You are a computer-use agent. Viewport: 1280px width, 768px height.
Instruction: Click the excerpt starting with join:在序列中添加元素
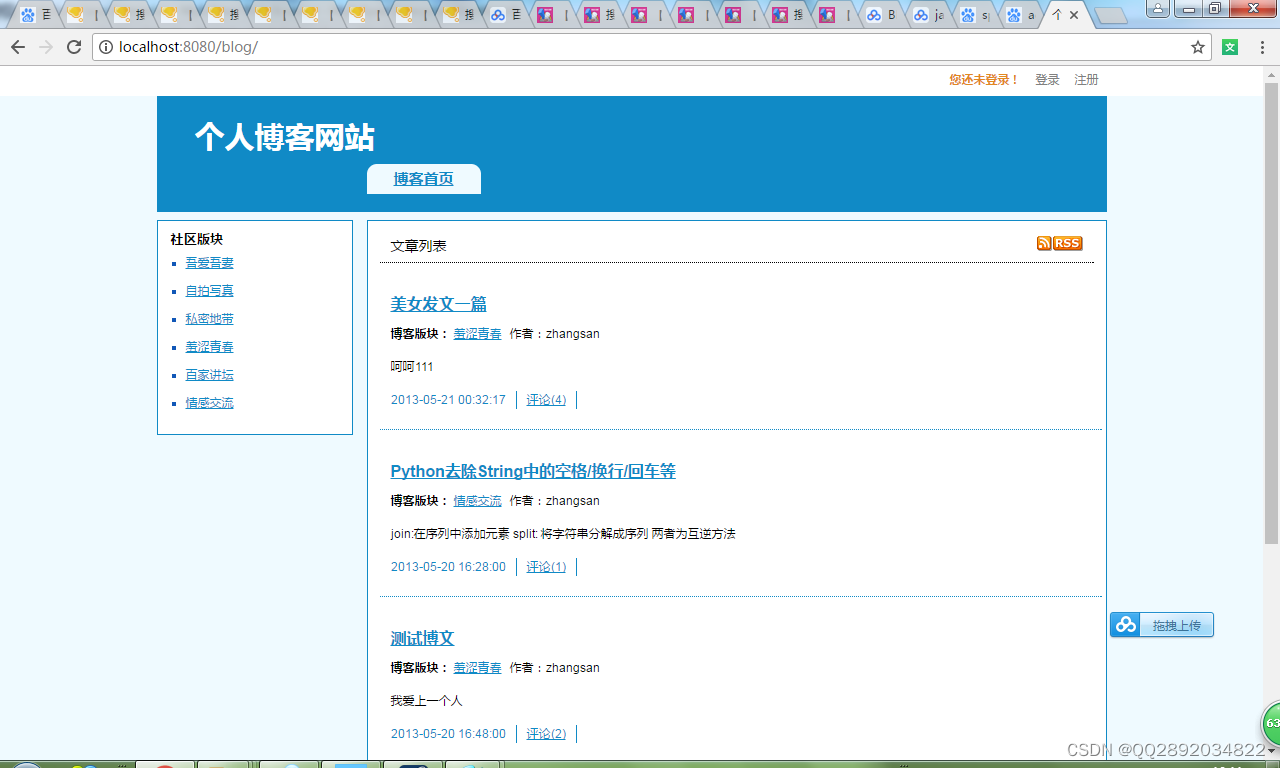click(563, 534)
